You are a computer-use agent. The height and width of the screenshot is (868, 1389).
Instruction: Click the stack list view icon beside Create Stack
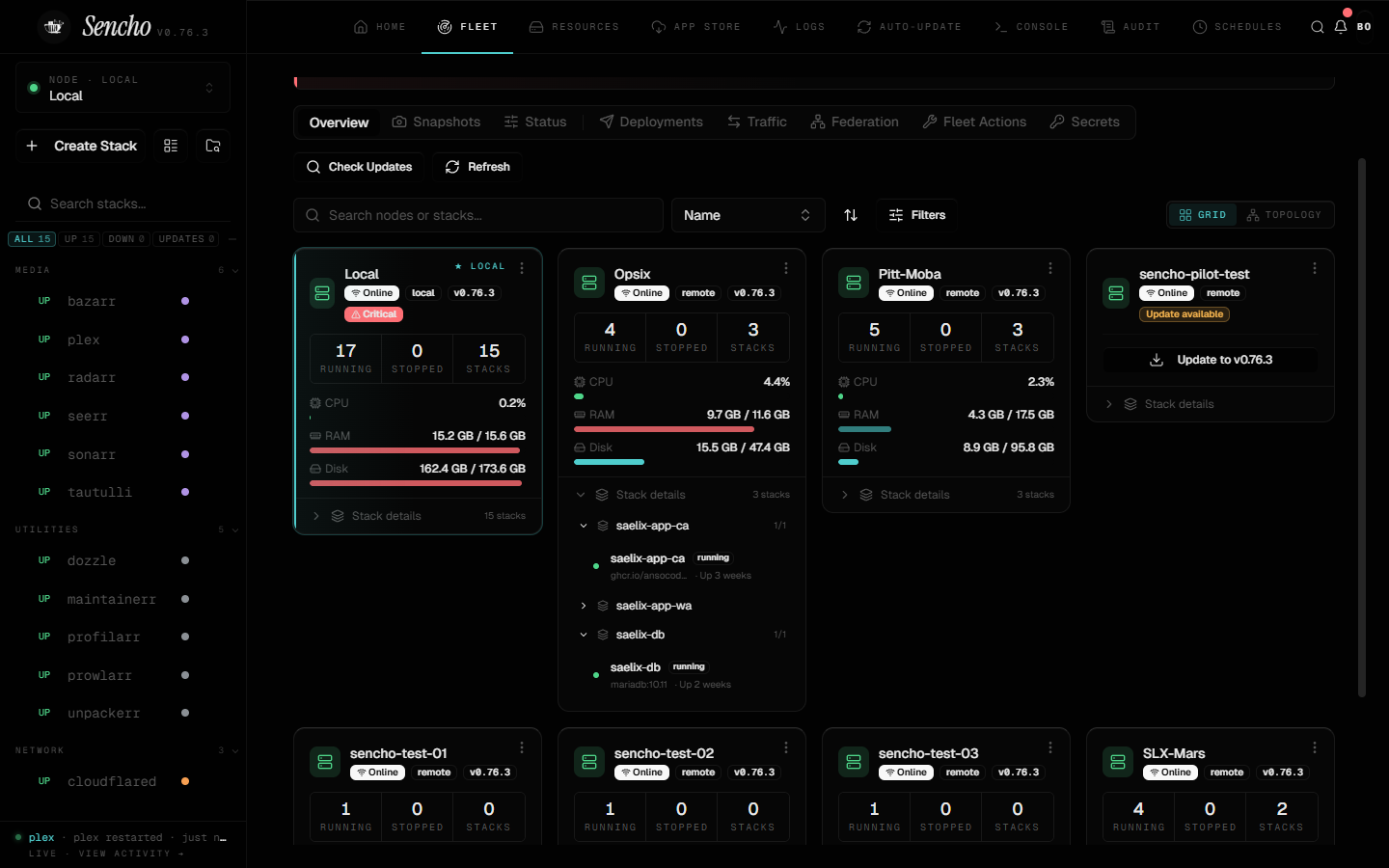coord(171,146)
